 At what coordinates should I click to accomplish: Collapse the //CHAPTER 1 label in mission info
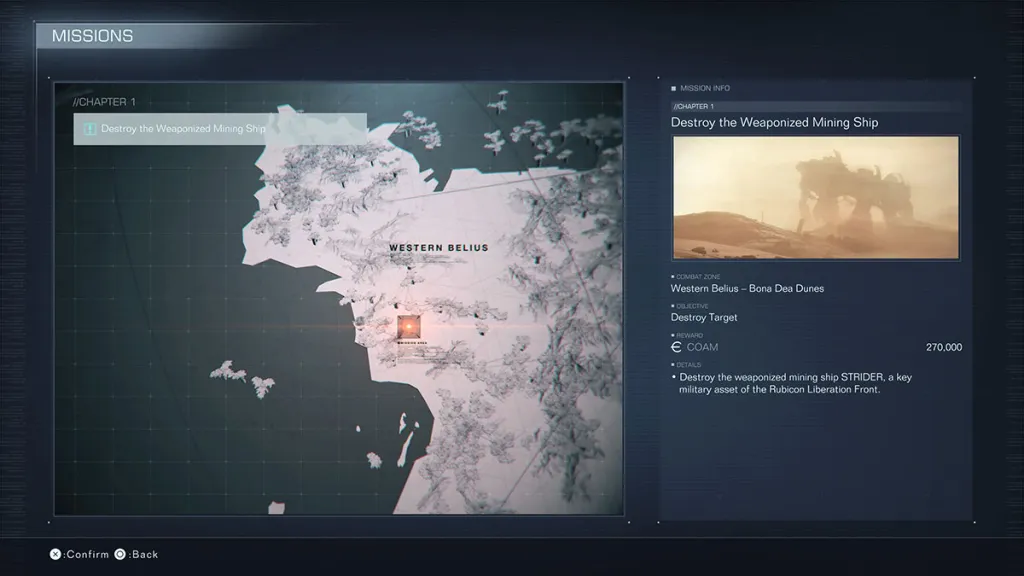[x=693, y=104]
